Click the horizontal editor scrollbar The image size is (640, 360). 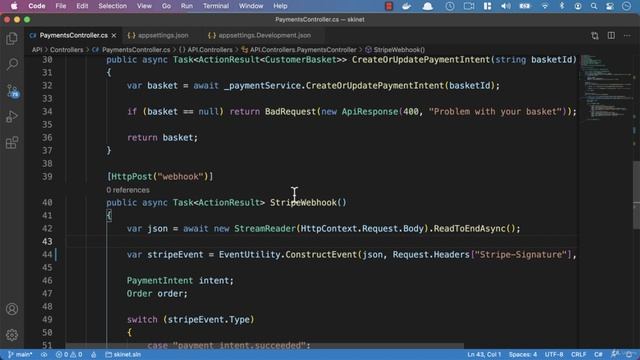tap(264, 346)
